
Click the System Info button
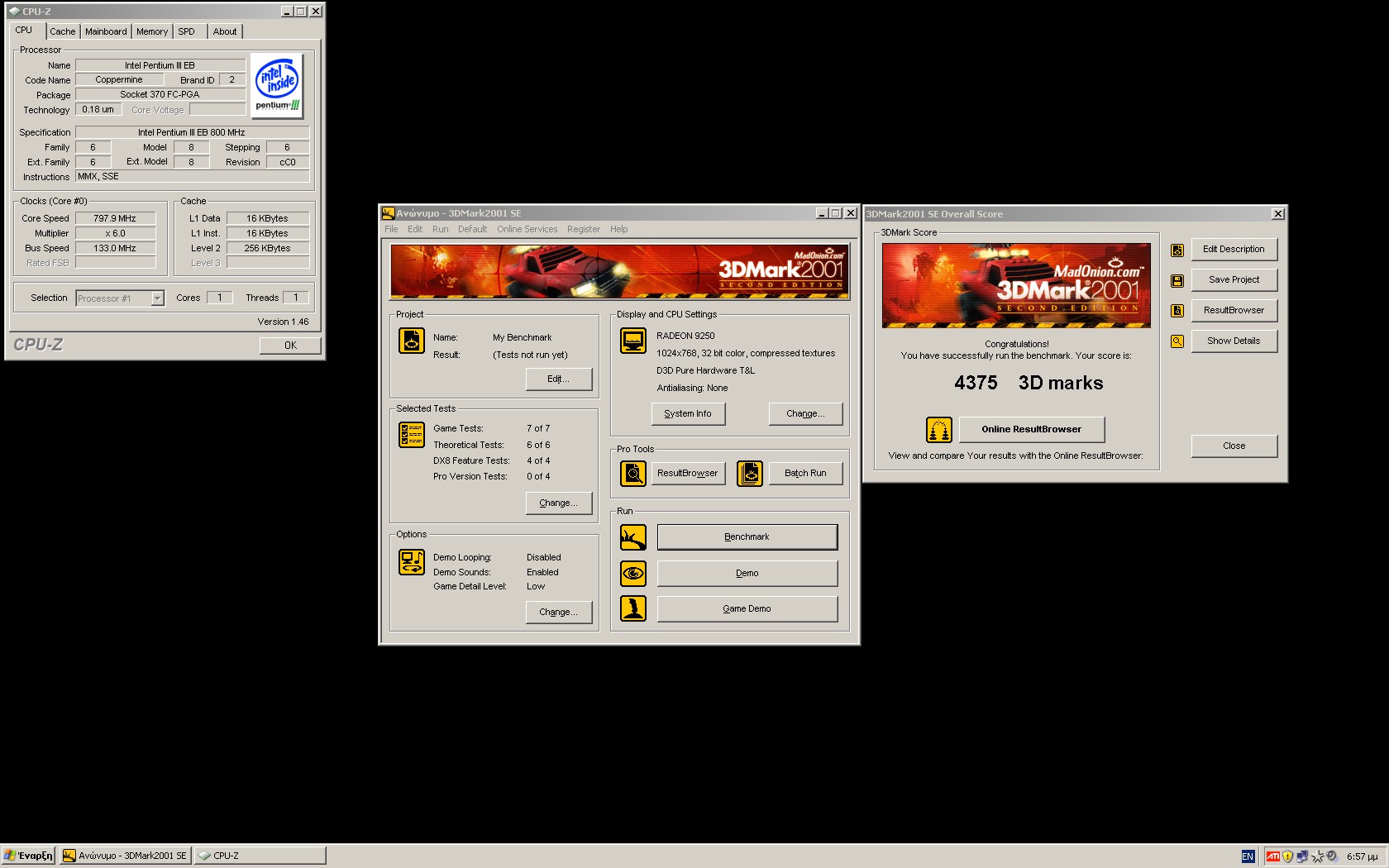pyautogui.click(x=688, y=413)
